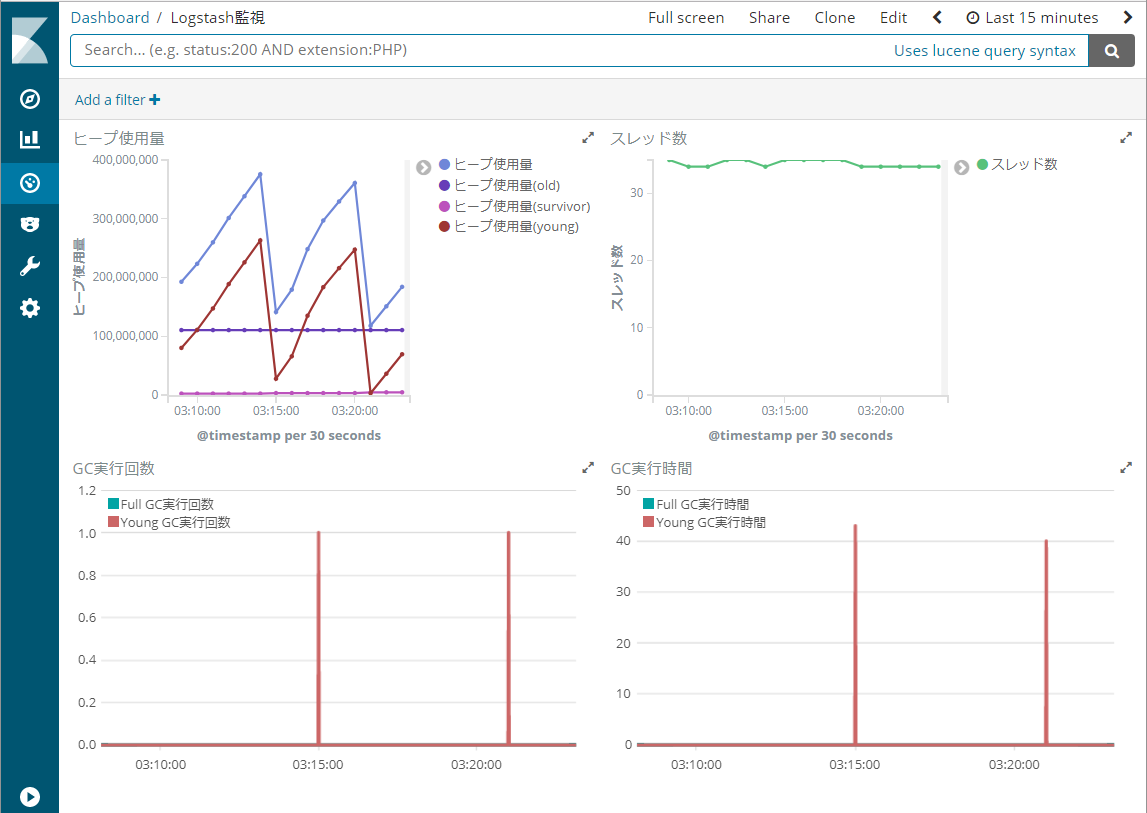The image size is (1147, 813).
Task: Click the Logstash監視 dashboard title
Action: 218,18
